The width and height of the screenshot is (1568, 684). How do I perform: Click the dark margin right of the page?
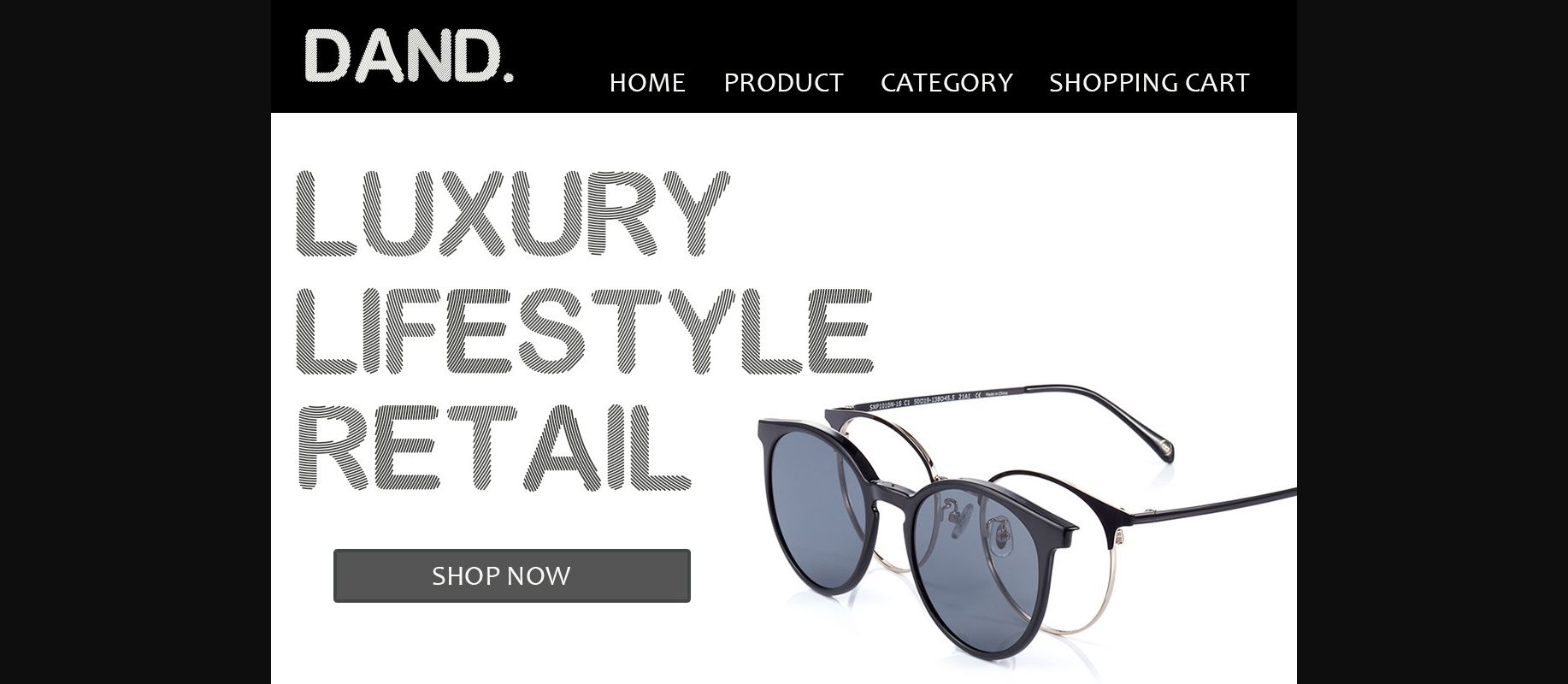pyautogui.click(x=1432, y=342)
